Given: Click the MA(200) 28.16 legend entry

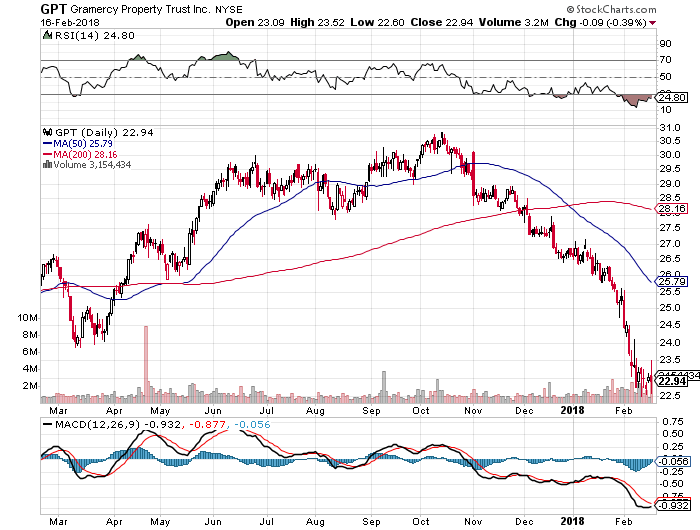Looking at the screenshot, I should [x=80, y=154].
